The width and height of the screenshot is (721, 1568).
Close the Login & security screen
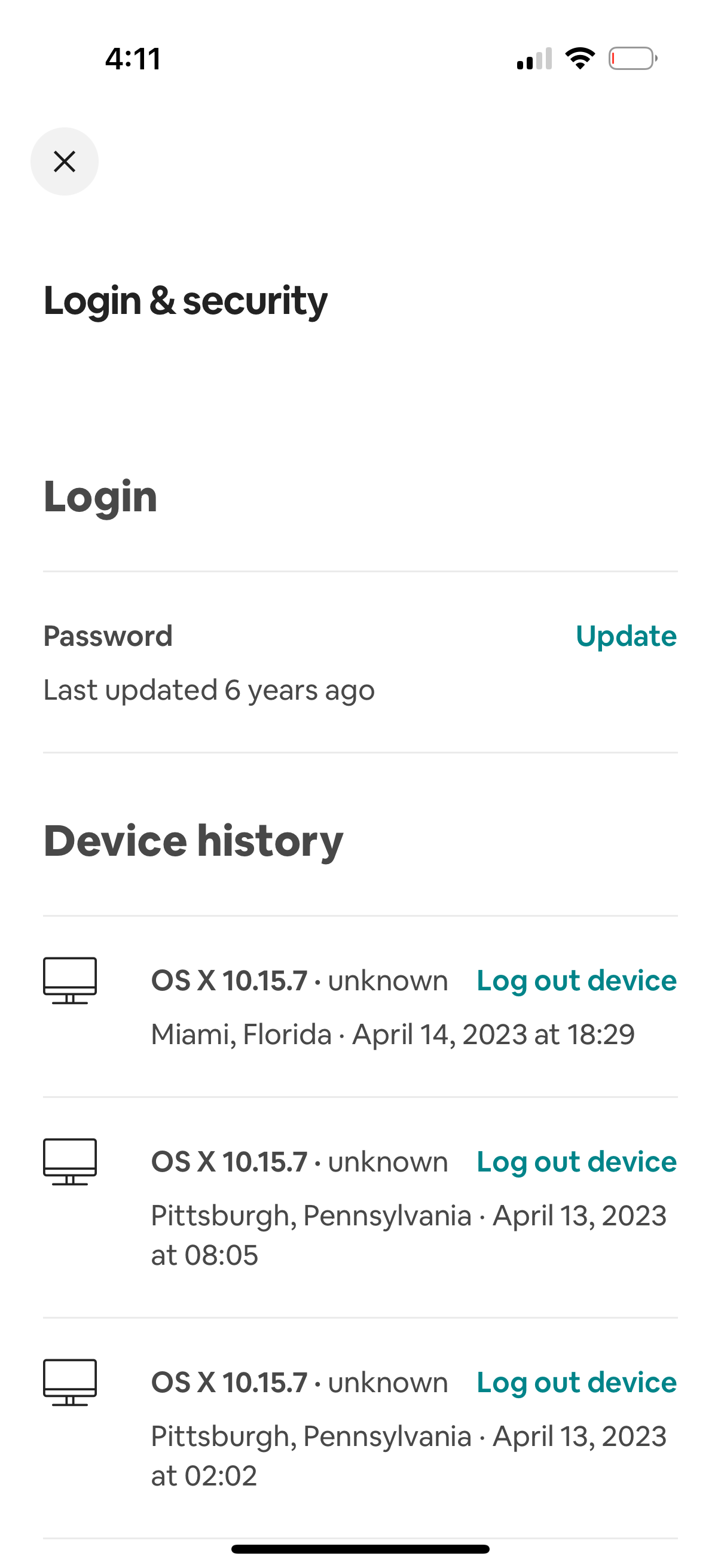(65, 161)
